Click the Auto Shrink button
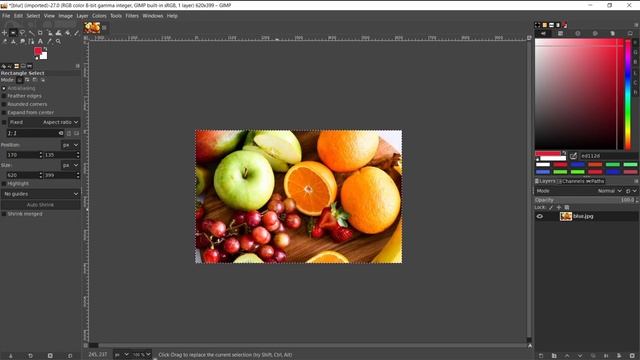The width and height of the screenshot is (640, 360). coord(40,204)
